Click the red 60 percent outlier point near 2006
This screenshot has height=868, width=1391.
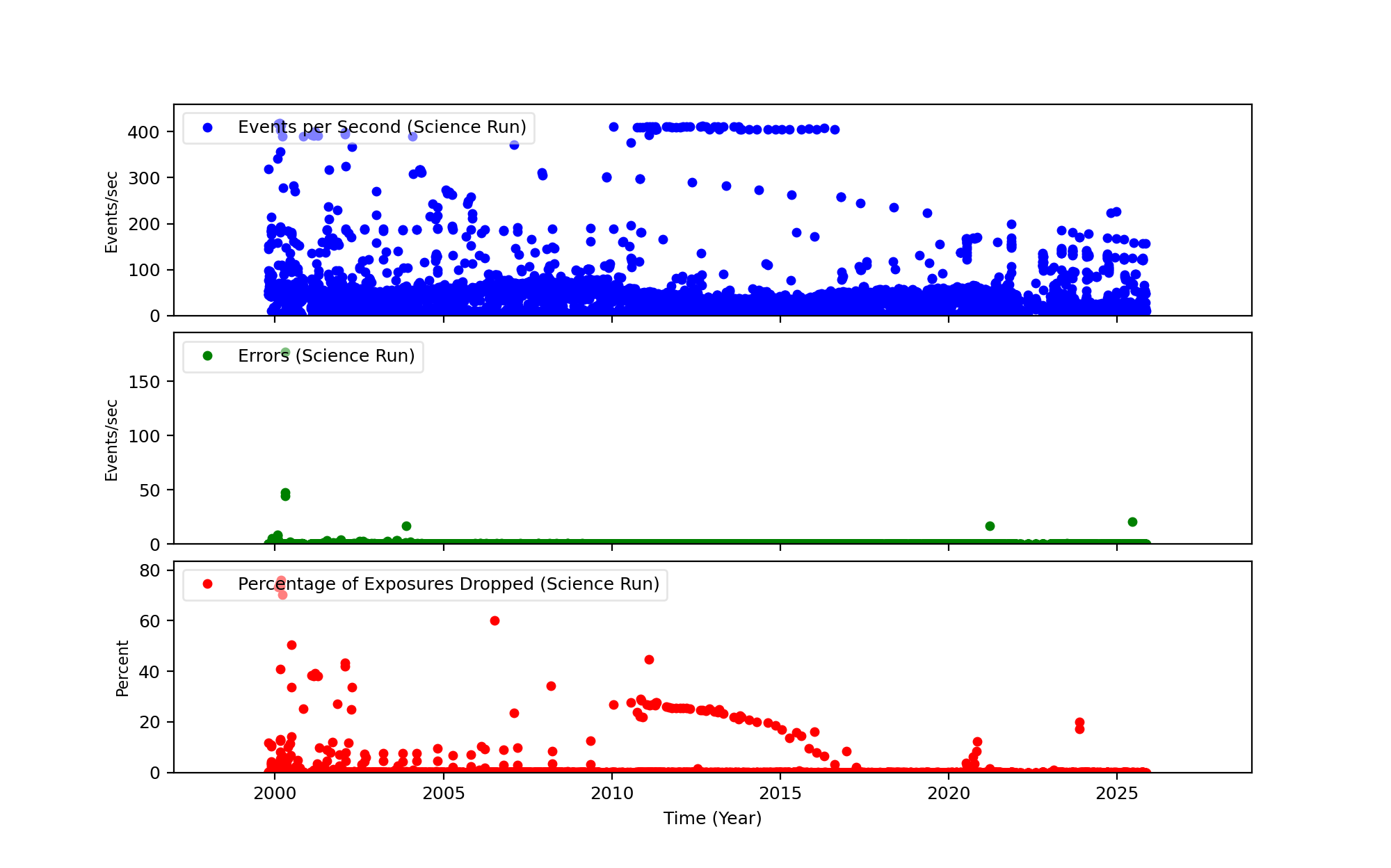[x=495, y=620]
